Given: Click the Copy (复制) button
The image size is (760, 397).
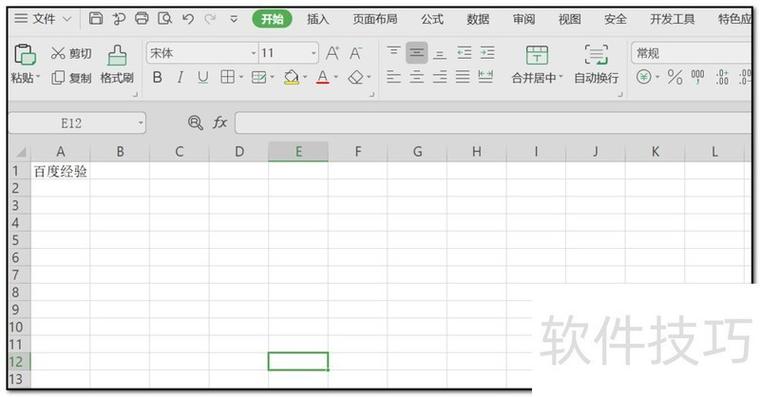Looking at the screenshot, I should tap(71, 78).
